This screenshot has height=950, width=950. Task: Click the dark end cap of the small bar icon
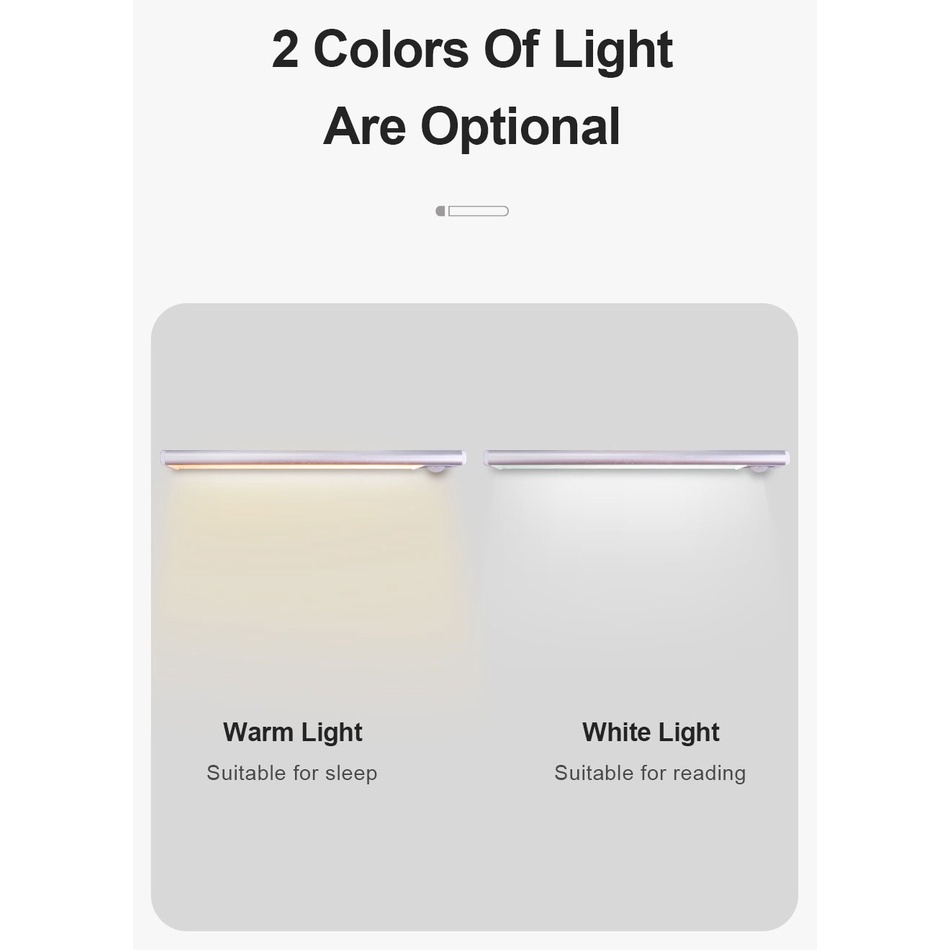pyautogui.click(x=440, y=211)
